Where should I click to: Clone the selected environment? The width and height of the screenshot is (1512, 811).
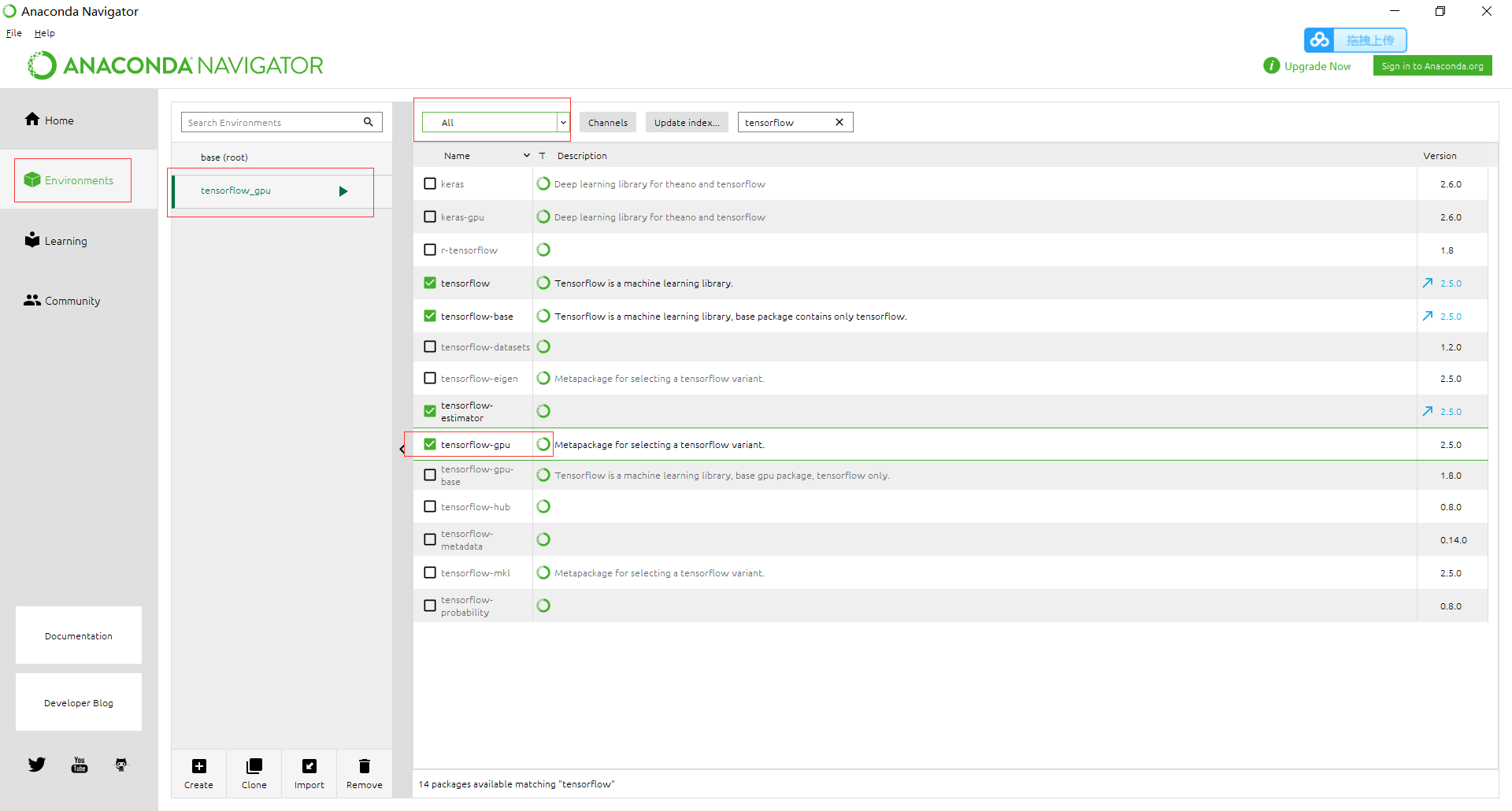(x=254, y=773)
